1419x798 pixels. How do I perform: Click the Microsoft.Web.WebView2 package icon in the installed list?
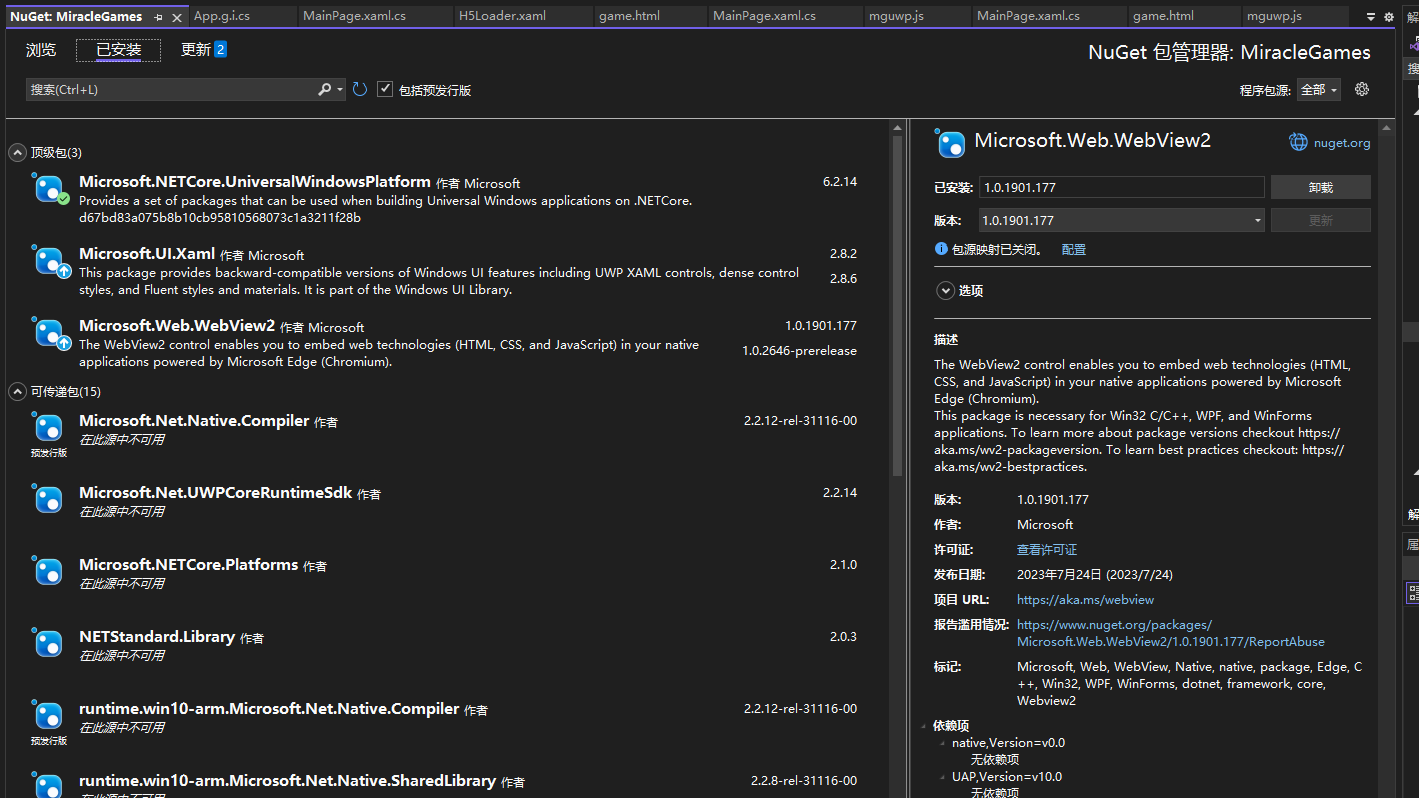pyautogui.click(x=49, y=333)
